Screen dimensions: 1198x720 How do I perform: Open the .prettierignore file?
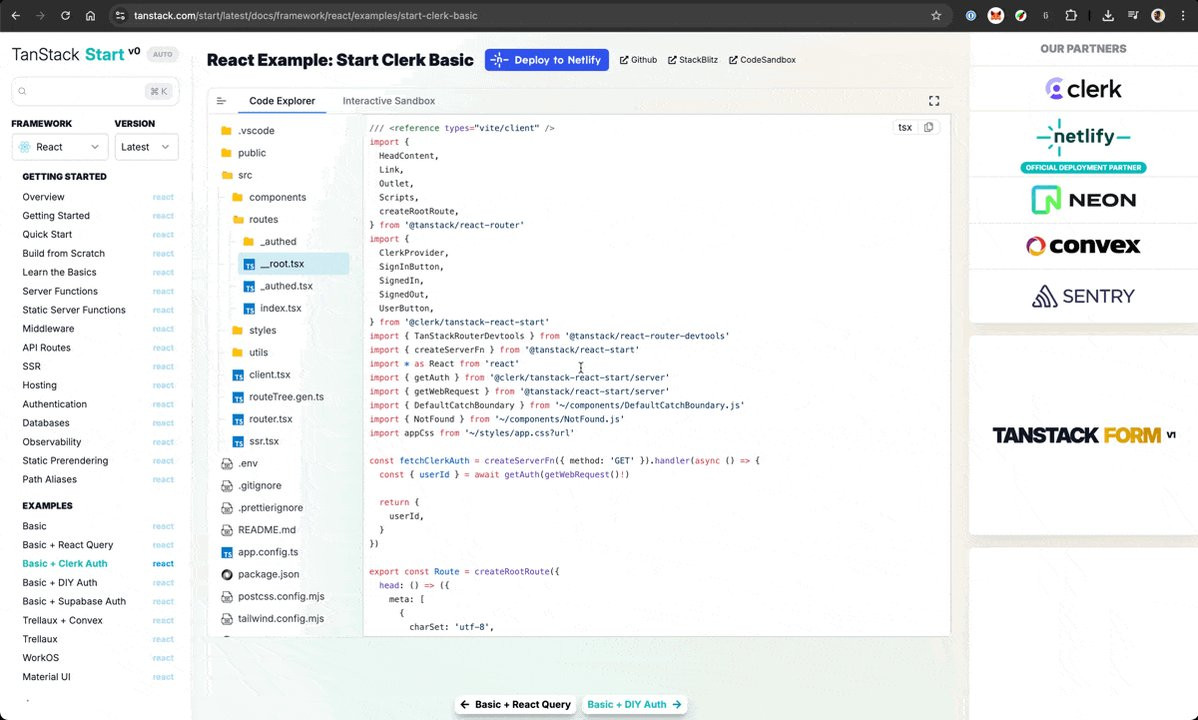pyautogui.click(x=262, y=508)
